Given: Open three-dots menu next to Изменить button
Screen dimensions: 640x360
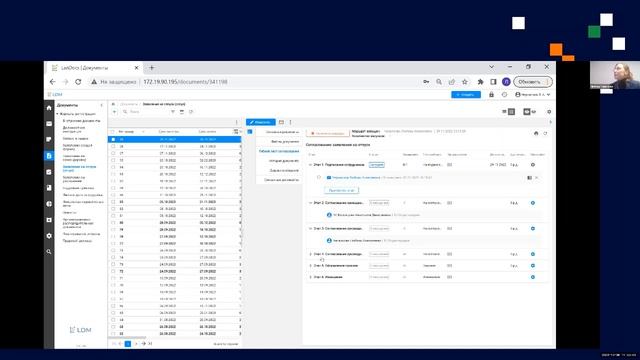Looking at the screenshot, I should coord(290,122).
